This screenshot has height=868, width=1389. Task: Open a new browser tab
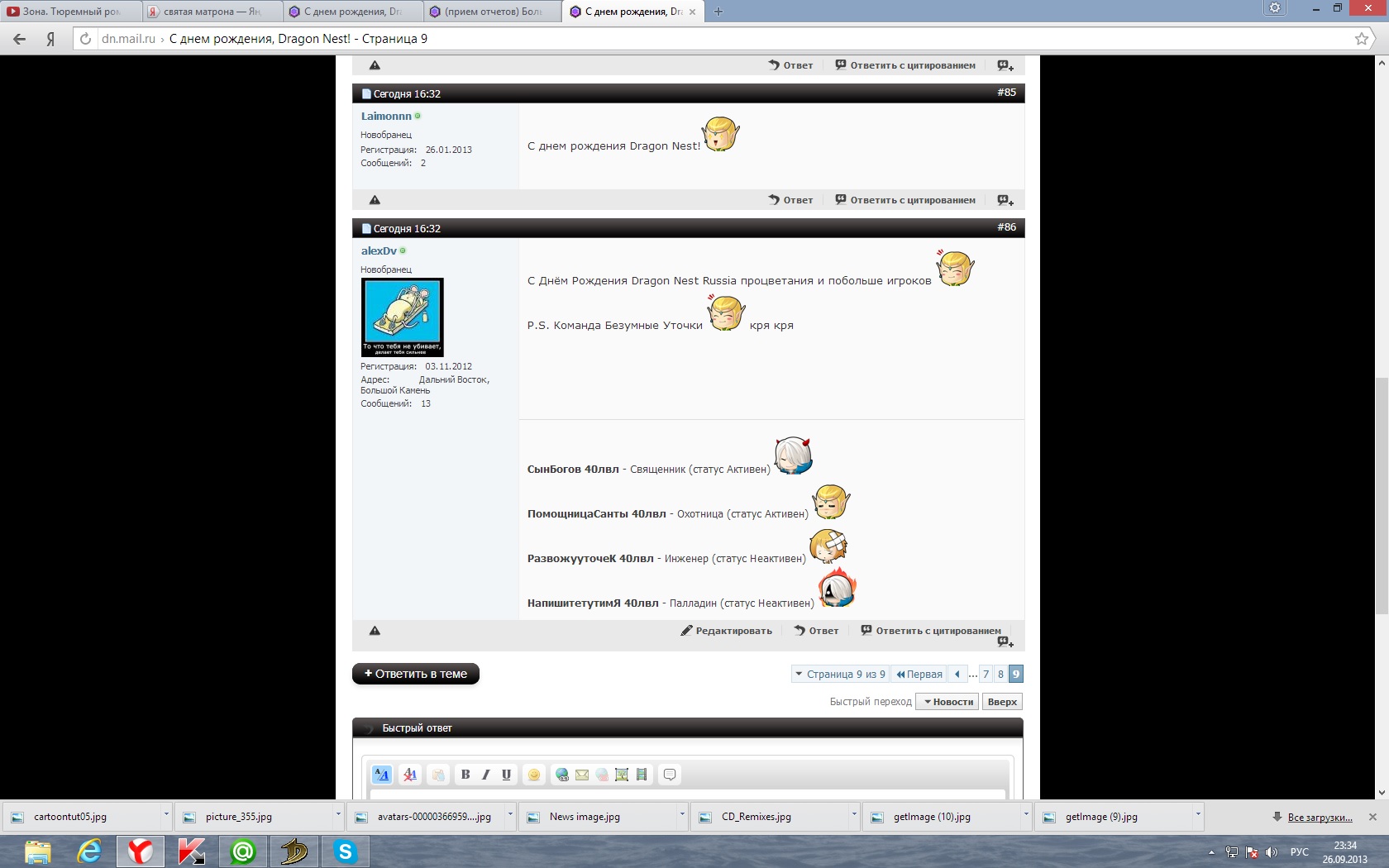coord(718,12)
